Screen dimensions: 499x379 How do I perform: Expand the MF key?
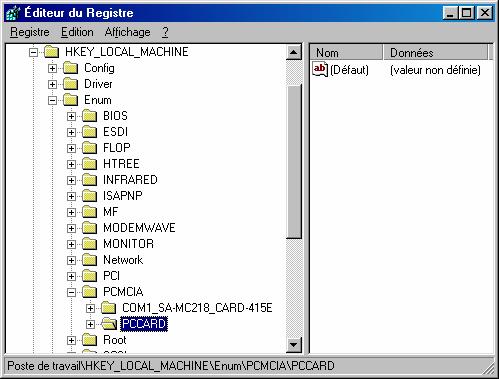(x=71, y=212)
